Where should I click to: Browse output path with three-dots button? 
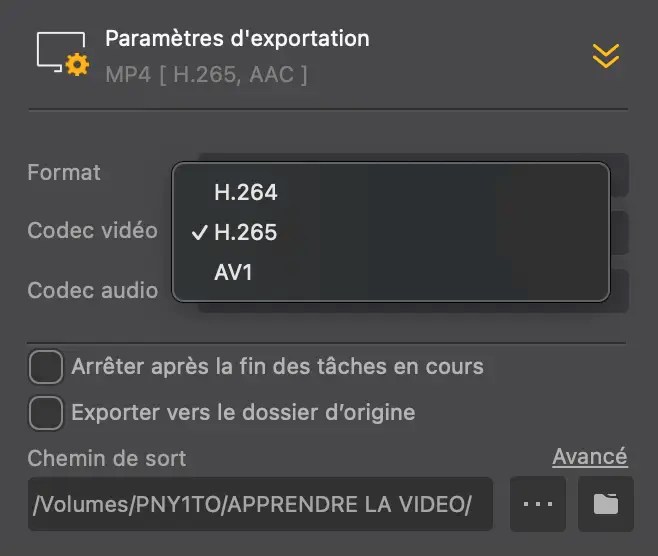538,504
